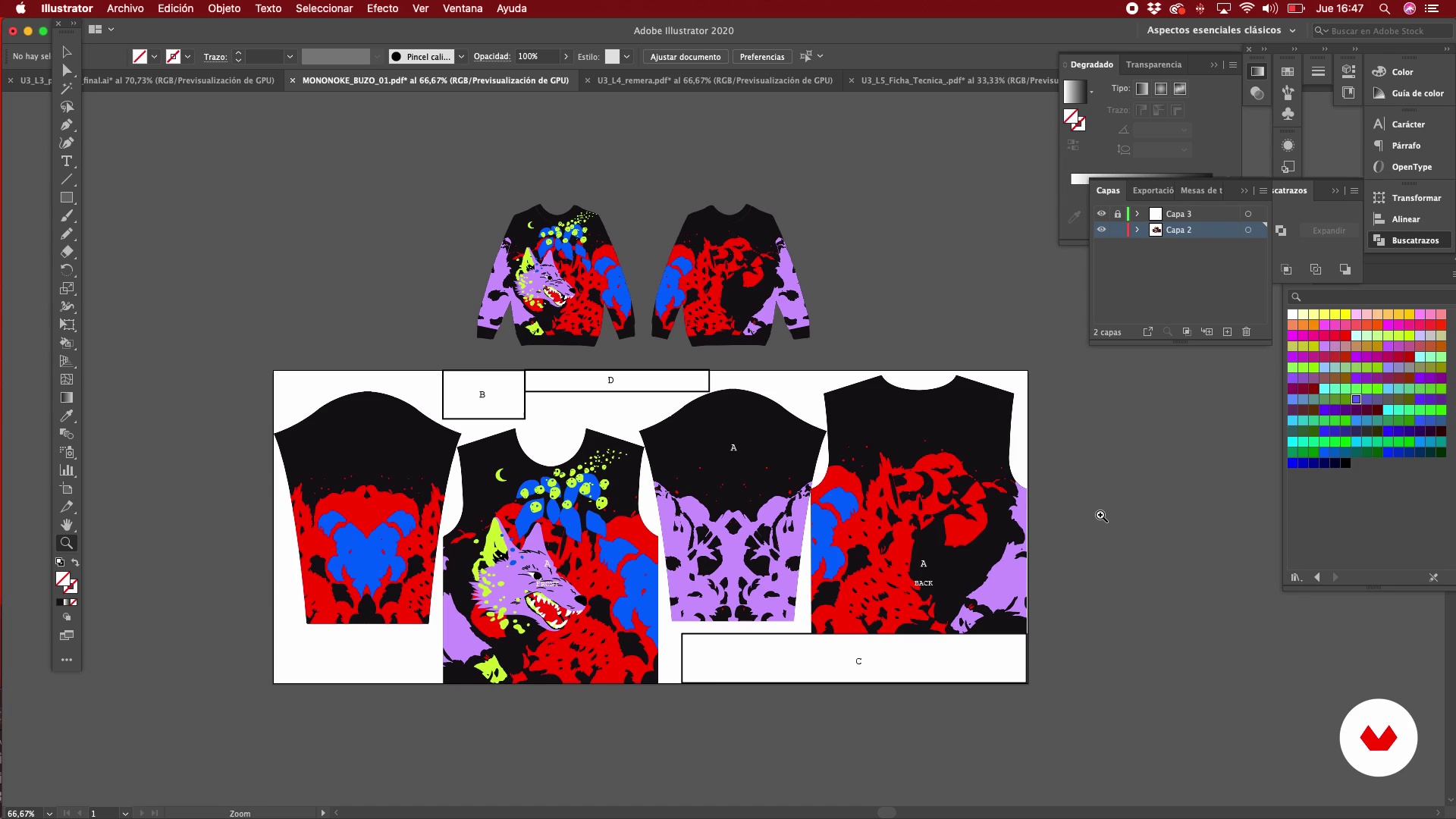Screen dimensions: 1456x819
Task: Create new layer in Capas panel
Action: coord(1227,331)
